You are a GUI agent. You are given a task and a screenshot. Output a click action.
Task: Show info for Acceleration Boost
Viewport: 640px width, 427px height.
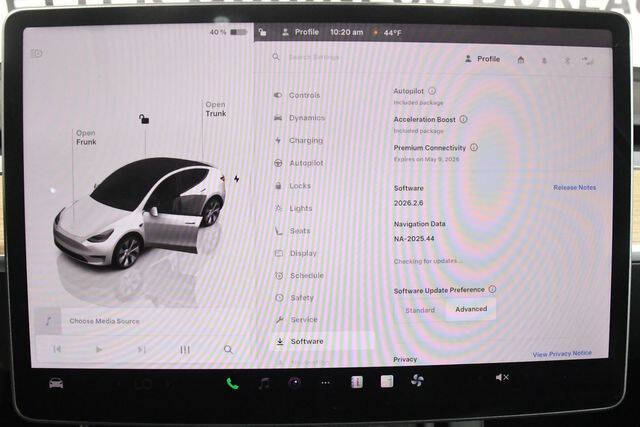pyautogui.click(x=463, y=119)
